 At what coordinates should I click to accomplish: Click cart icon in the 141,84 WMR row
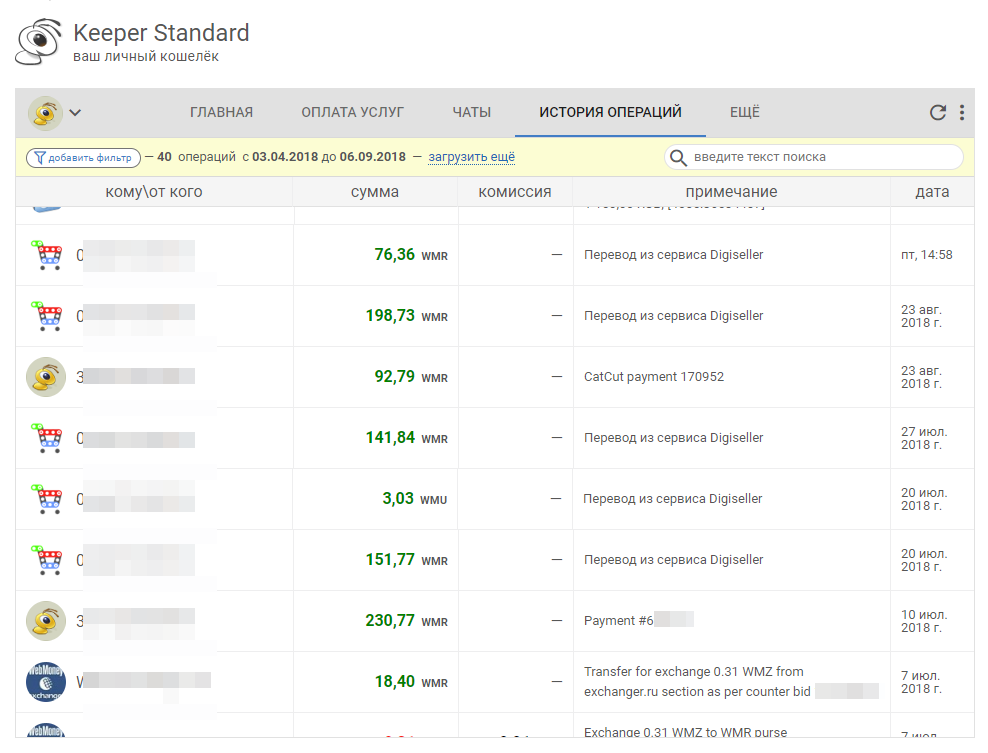click(47, 438)
